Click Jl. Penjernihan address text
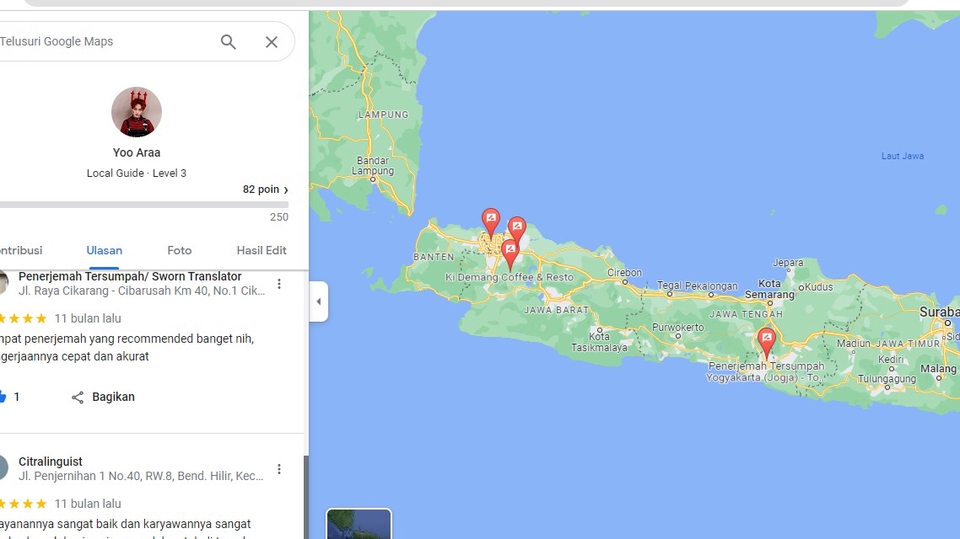Image resolution: width=960 pixels, height=539 pixels. pyautogui.click(x=141, y=476)
